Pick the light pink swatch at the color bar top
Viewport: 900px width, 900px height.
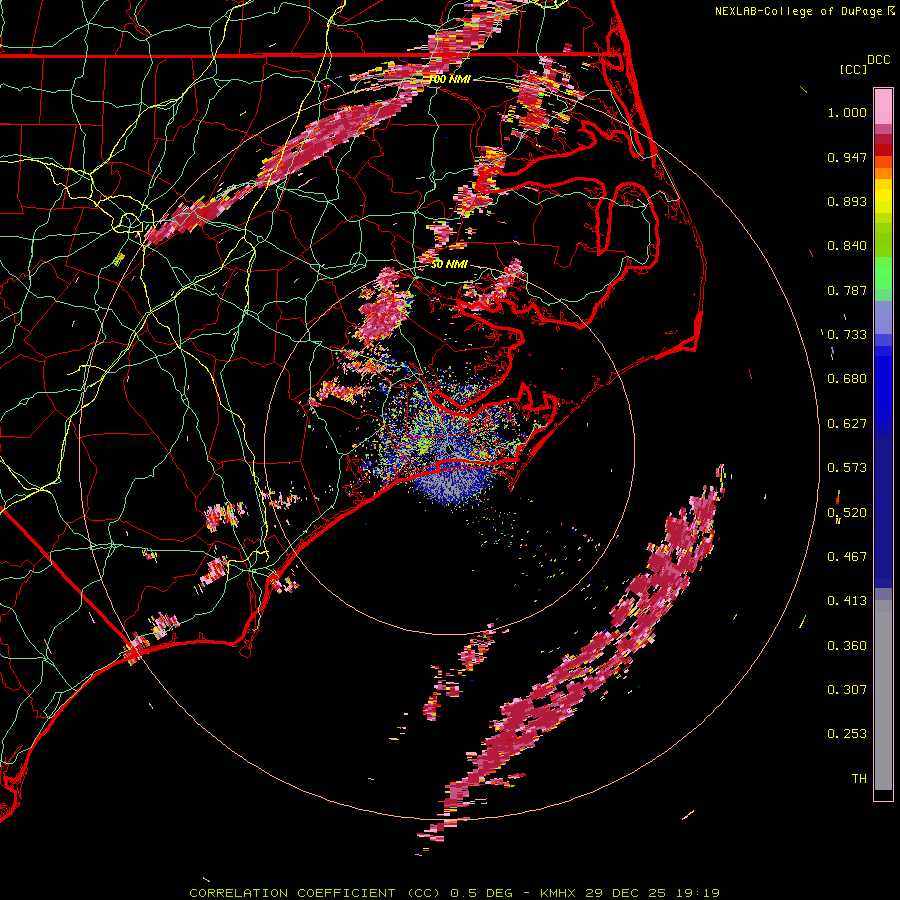[x=883, y=107]
